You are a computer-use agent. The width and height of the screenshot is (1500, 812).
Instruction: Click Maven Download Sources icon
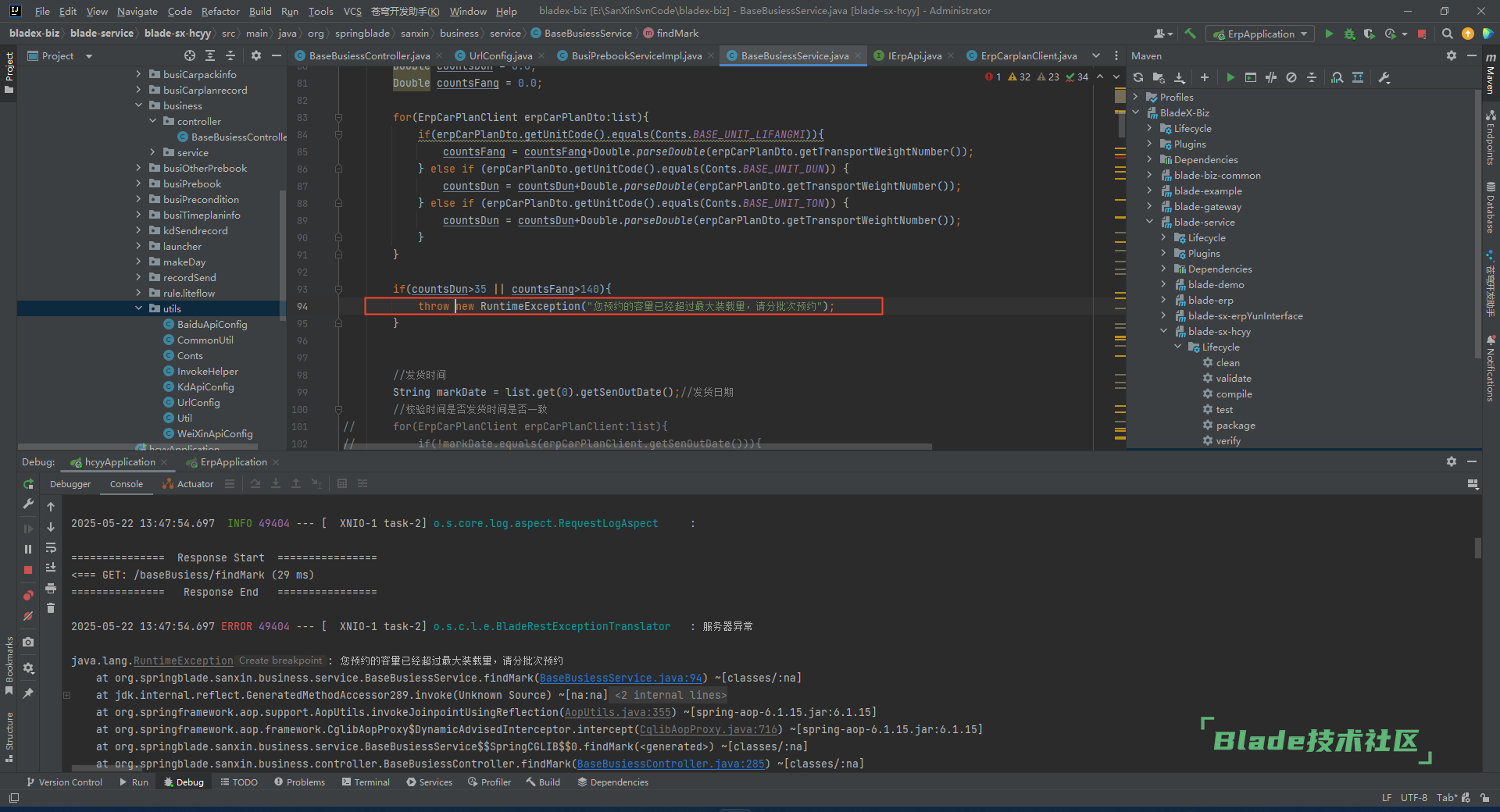click(x=1180, y=77)
